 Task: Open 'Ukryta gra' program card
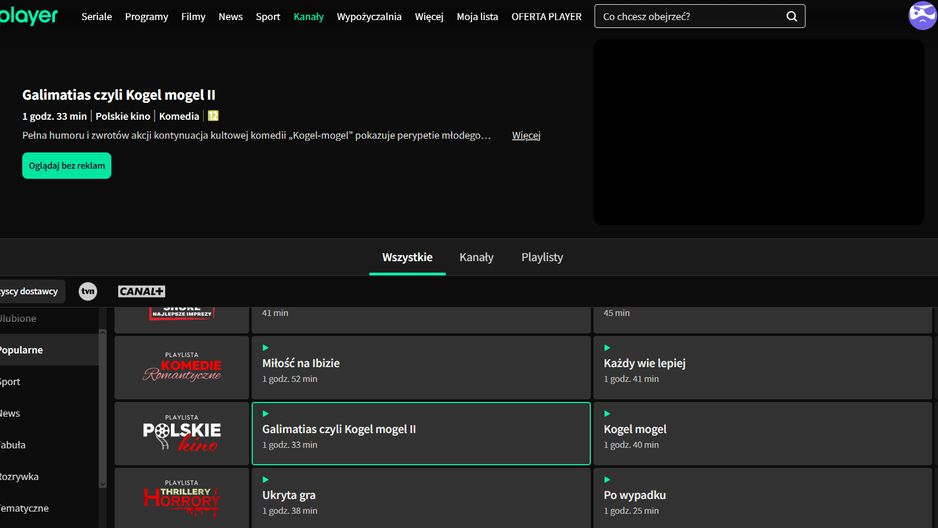(x=421, y=498)
